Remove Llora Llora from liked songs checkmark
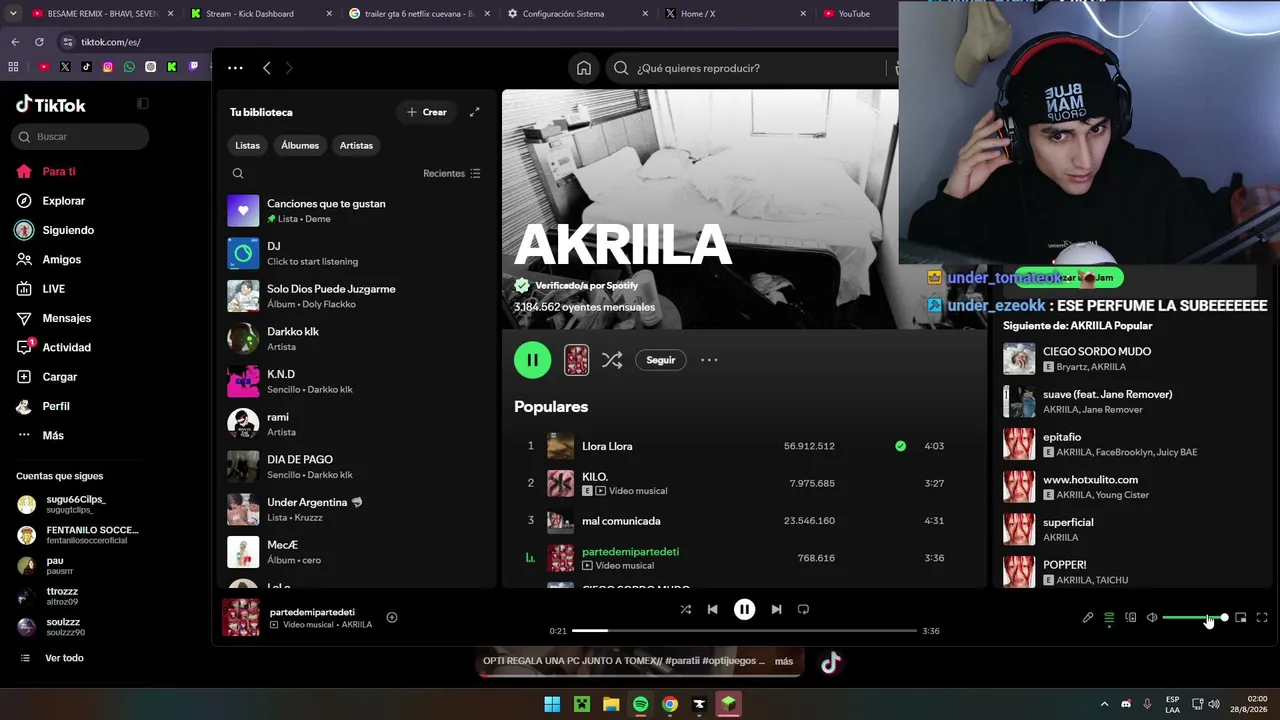 coord(901,446)
